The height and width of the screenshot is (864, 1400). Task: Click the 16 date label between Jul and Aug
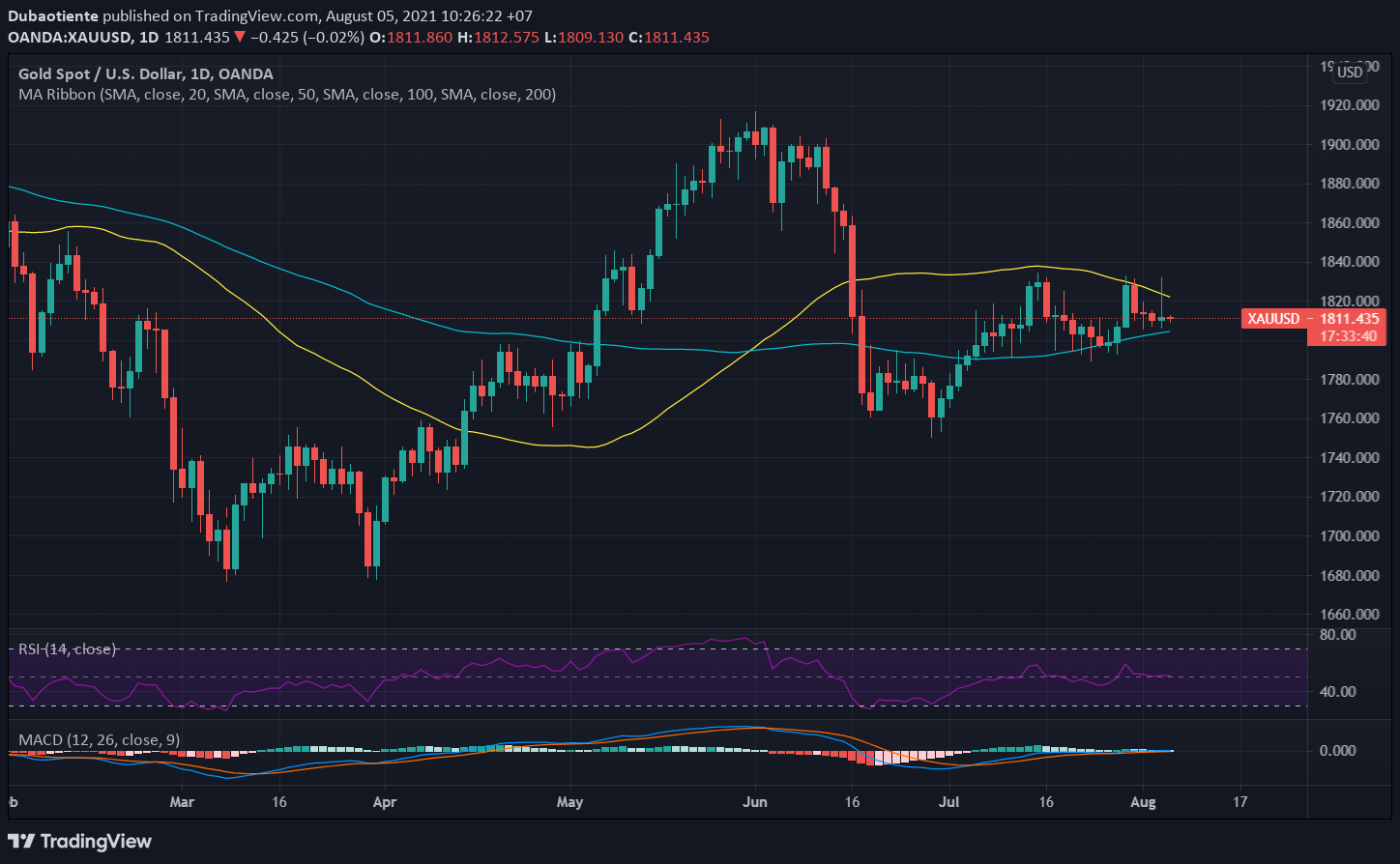pos(1045,802)
